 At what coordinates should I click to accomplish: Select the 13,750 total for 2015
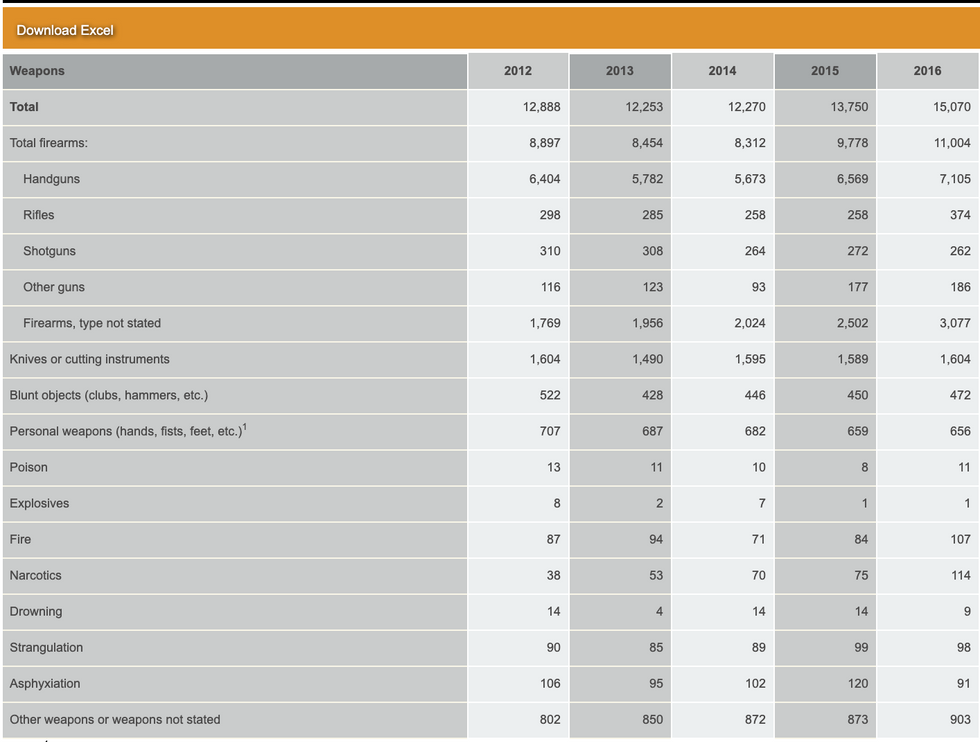click(849, 107)
